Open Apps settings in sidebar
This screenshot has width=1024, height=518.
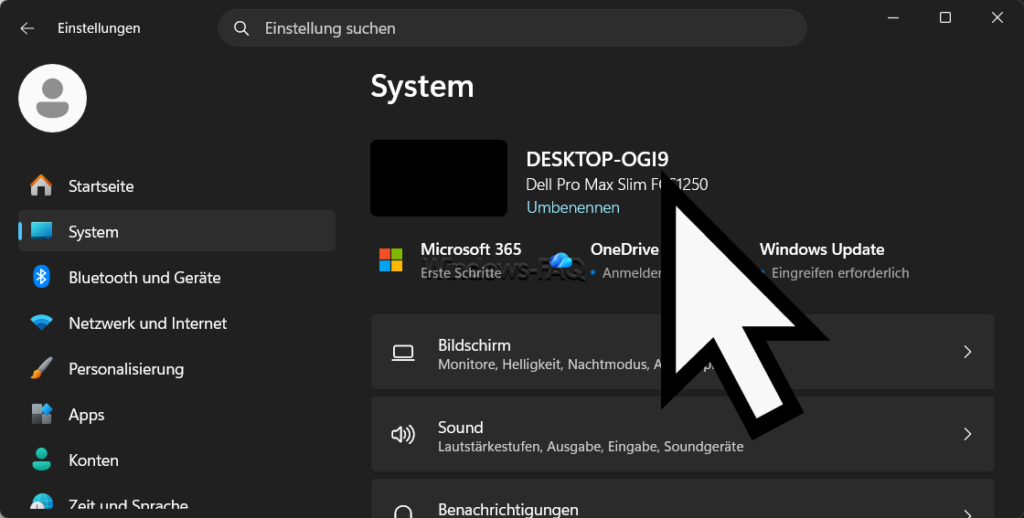coord(177,415)
